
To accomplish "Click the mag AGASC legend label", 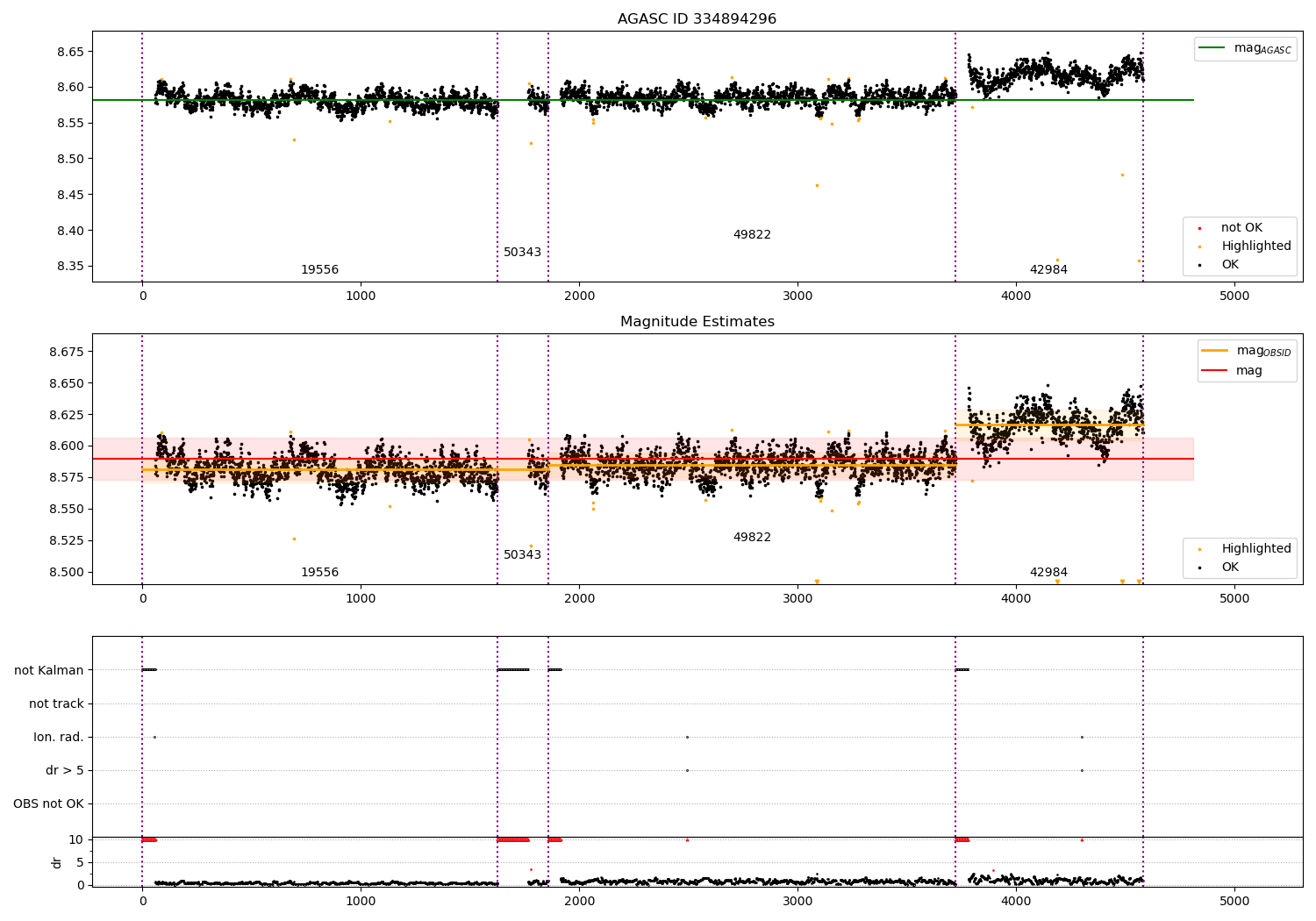I will coord(1262,48).
